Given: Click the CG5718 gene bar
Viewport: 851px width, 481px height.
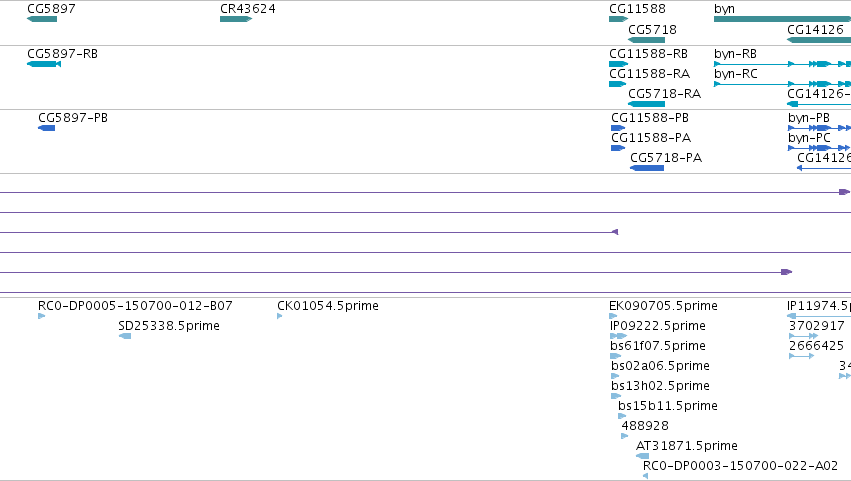Looking at the screenshot, I should (x=646, y=40).
